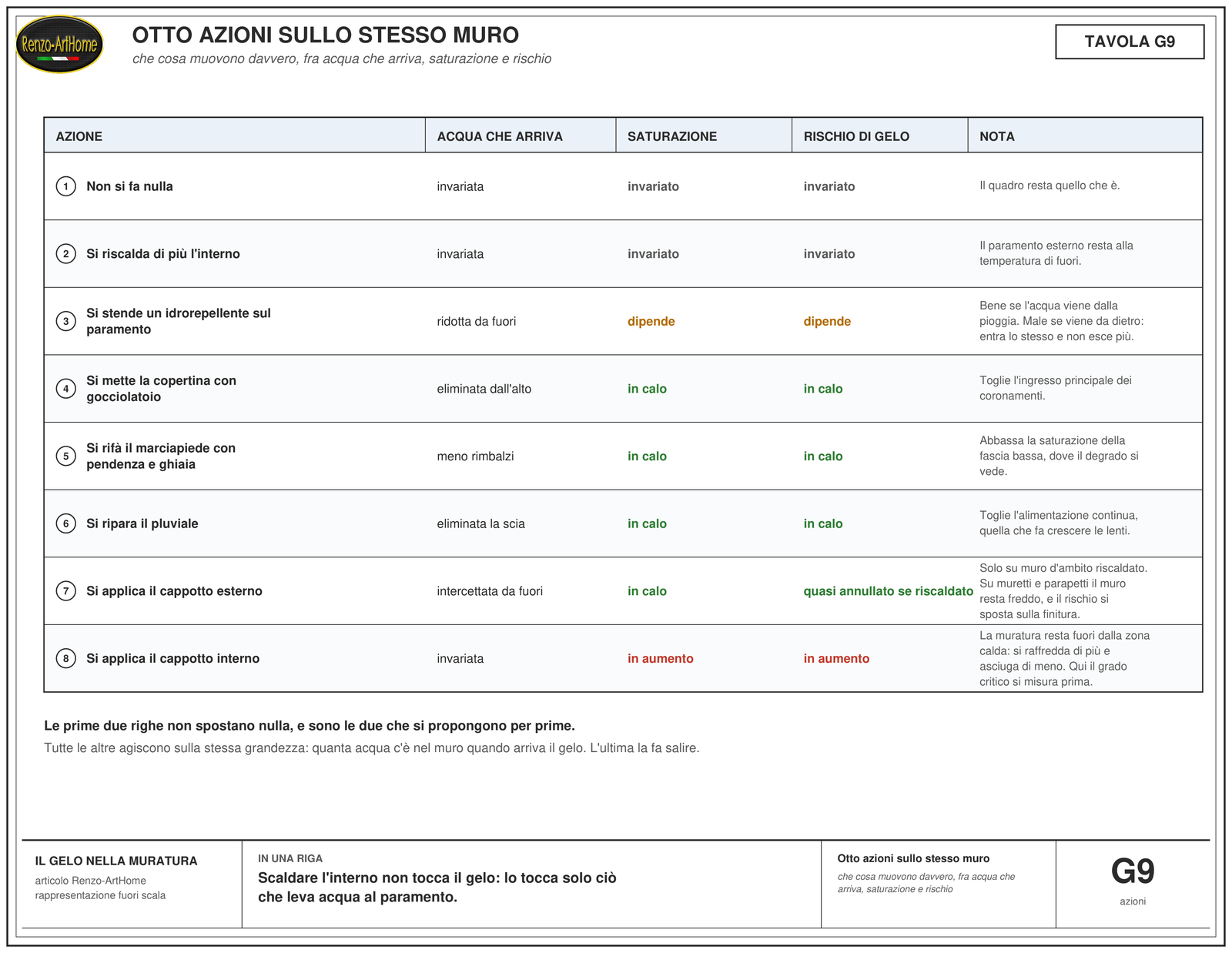The image size is (1232, 953).
Task: Select the orange 'dipende' under RISCHIO DI GELO
Action: click(x=828, y=321)
